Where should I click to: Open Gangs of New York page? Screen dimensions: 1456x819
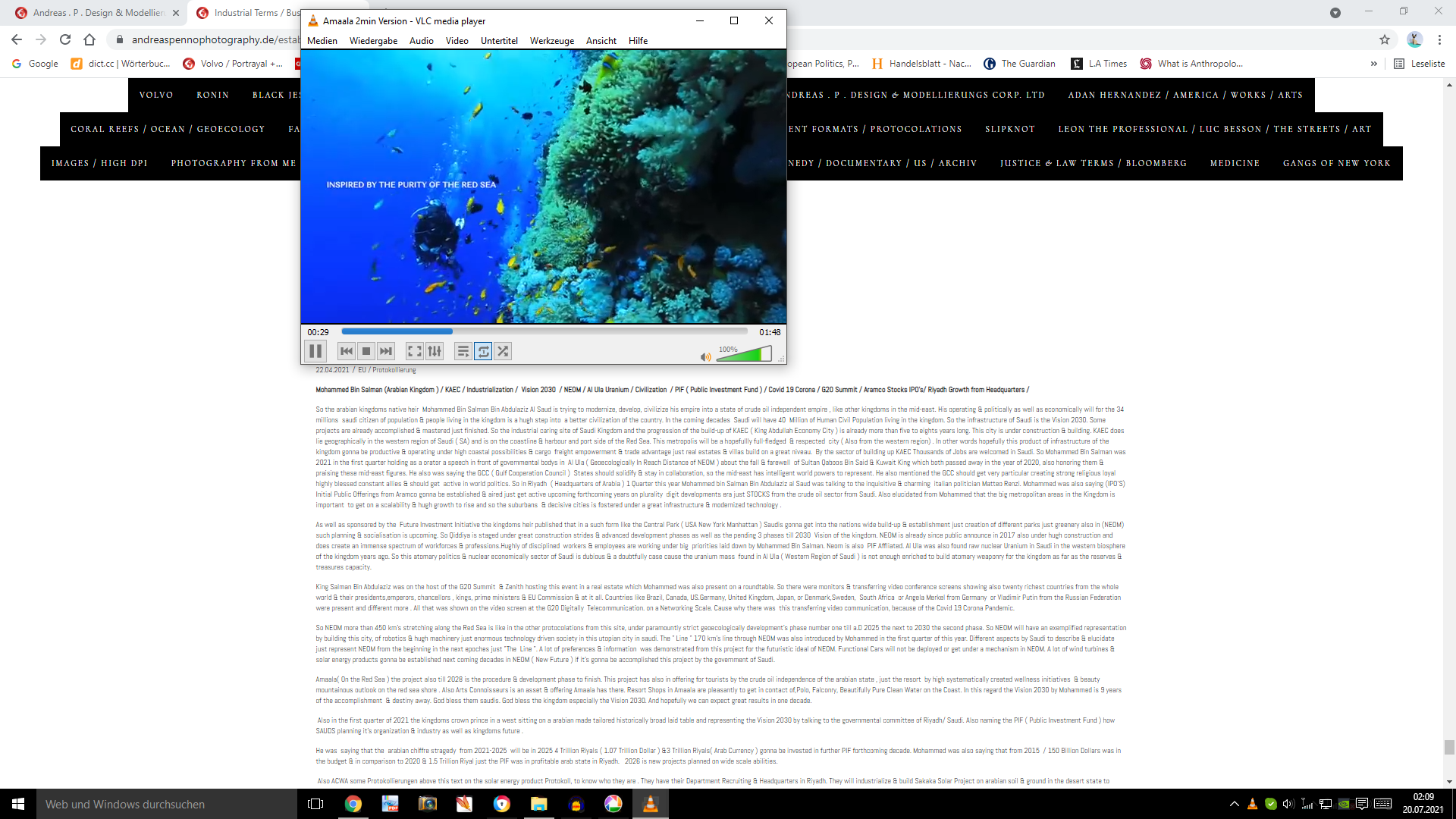coord(1336,163)
